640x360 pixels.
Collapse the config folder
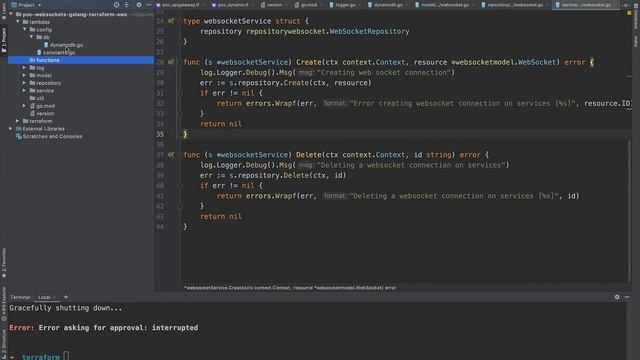point(25,29)
